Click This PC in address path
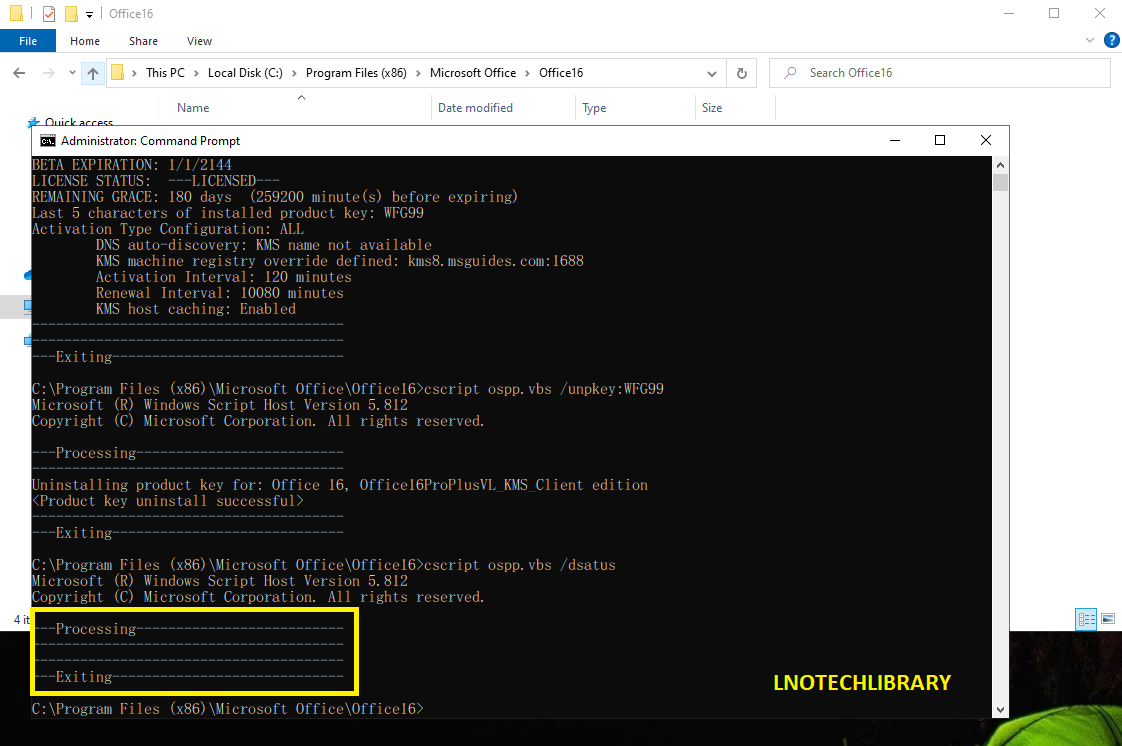This screenshot has height=746, width=1122. [x=165, y=72]
